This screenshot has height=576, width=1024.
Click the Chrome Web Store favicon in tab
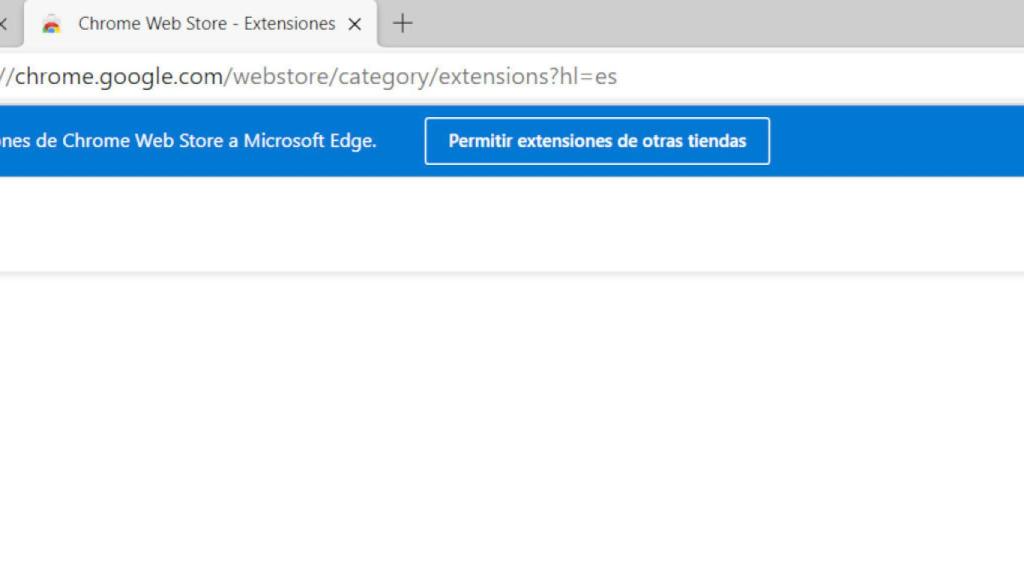pyautogui.click(x=51, y=24)
